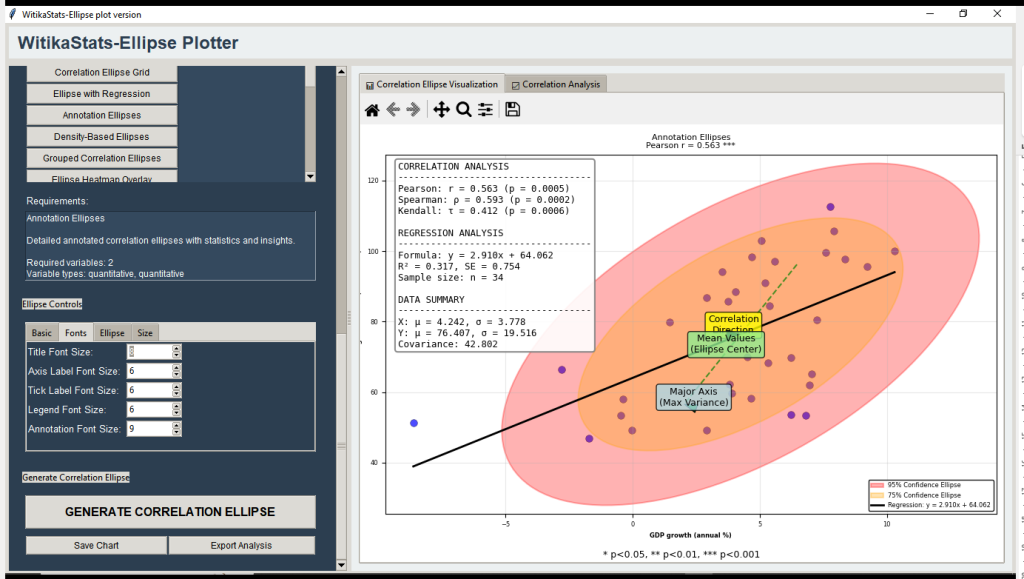Click the Axis Label Font Size field

[x=150, y=371]
